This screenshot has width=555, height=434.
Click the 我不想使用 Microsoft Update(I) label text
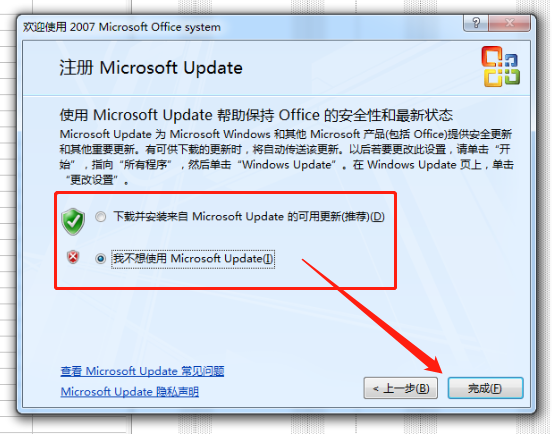[193, 259]
